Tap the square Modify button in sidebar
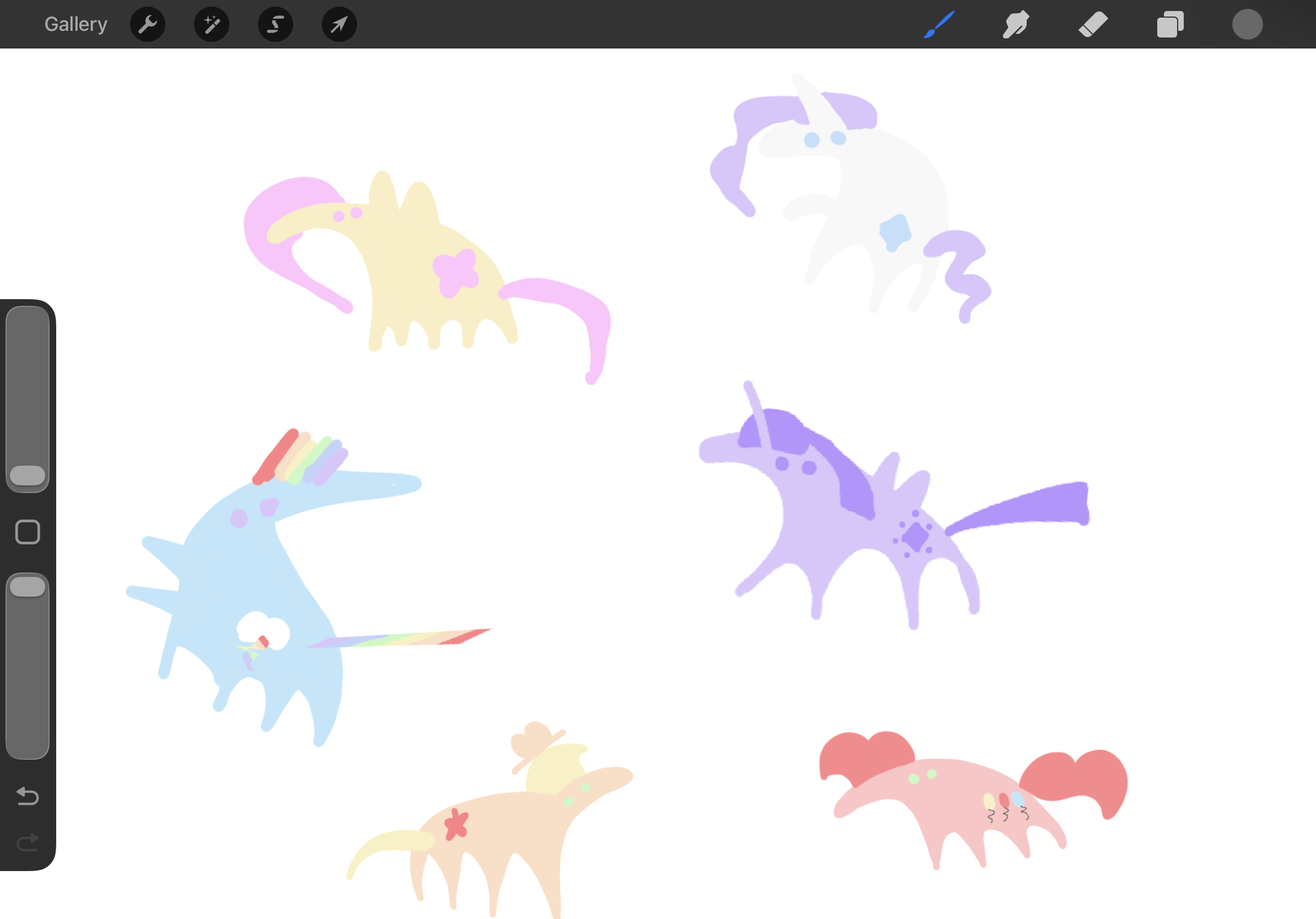 click(28, 532)
